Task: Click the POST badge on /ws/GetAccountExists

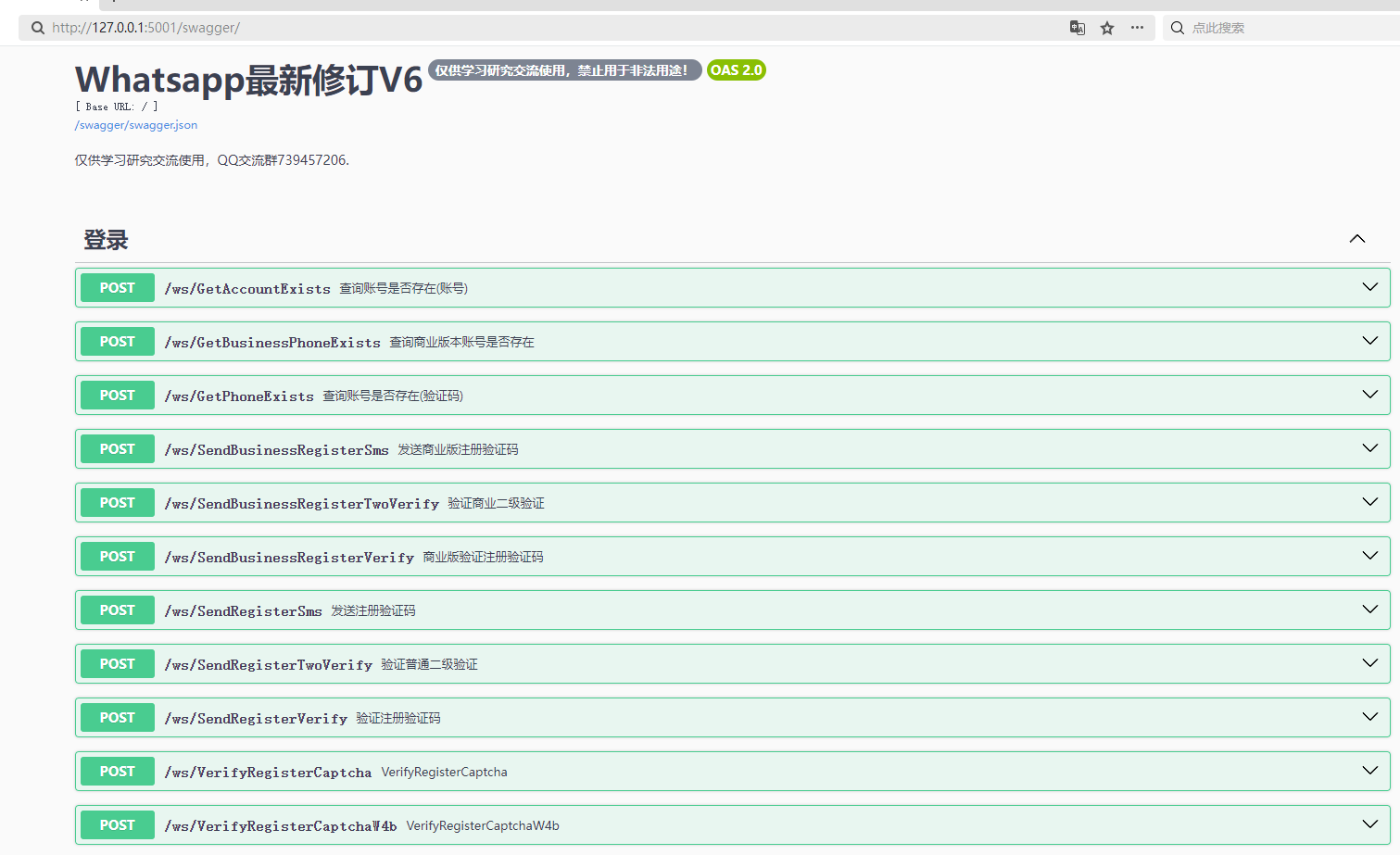Action: (117, 287)
